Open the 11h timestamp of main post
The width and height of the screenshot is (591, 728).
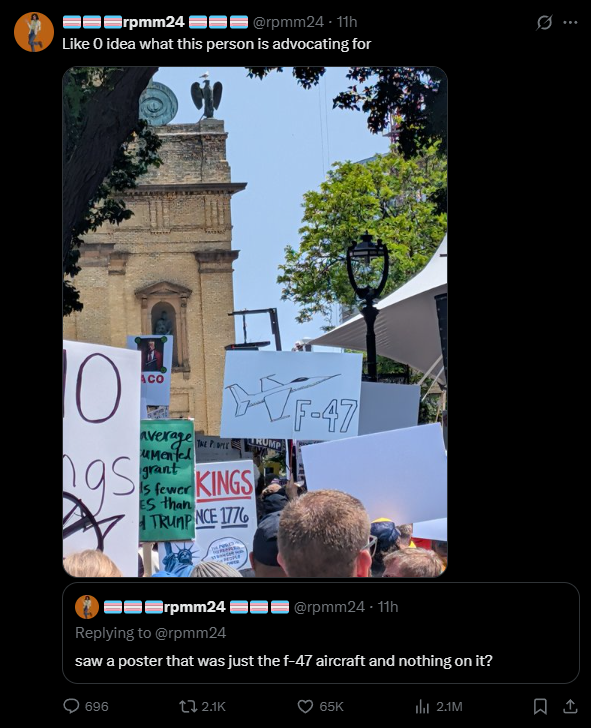(346, 22)
